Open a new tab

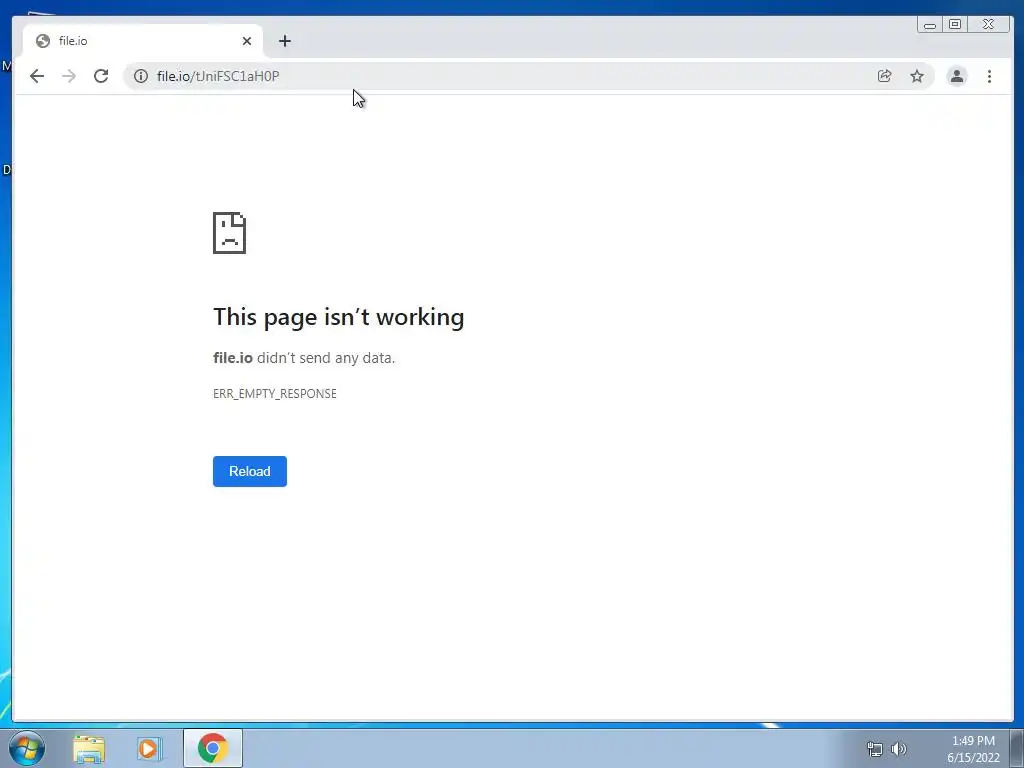tap(285, 41)
